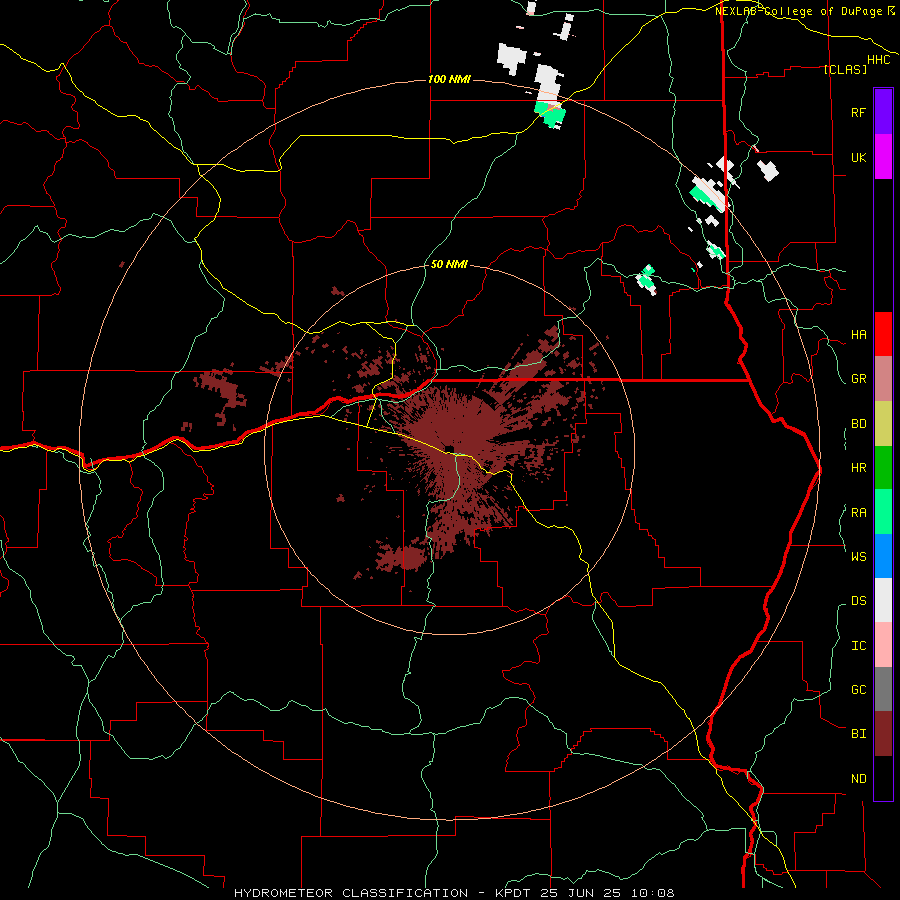Screen dimensions: 900x900
Task: Select the BD yellow legend block
Action: tap(883, 424)
